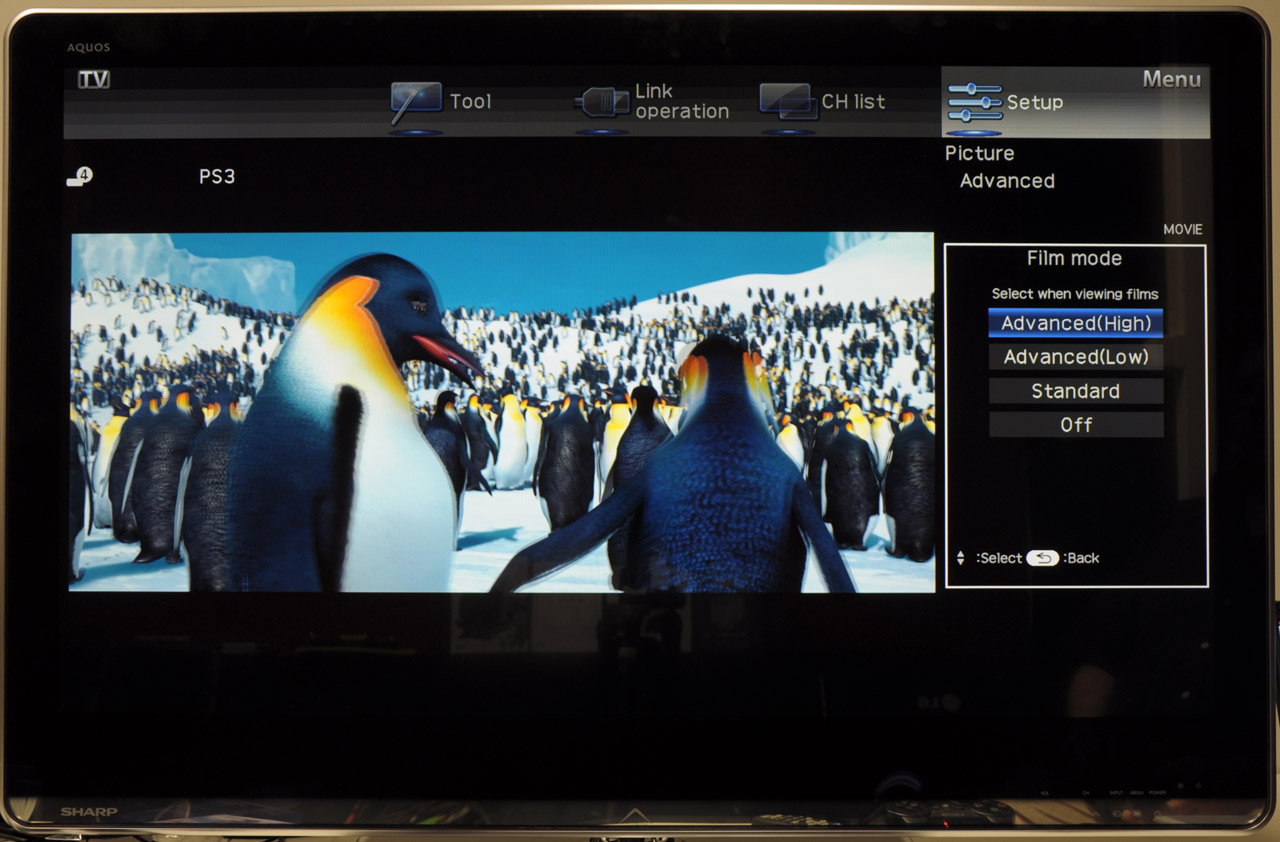This screenshot has height=842, width=1280.
Task: Click the Menu title text
Action: (1172, 80)
